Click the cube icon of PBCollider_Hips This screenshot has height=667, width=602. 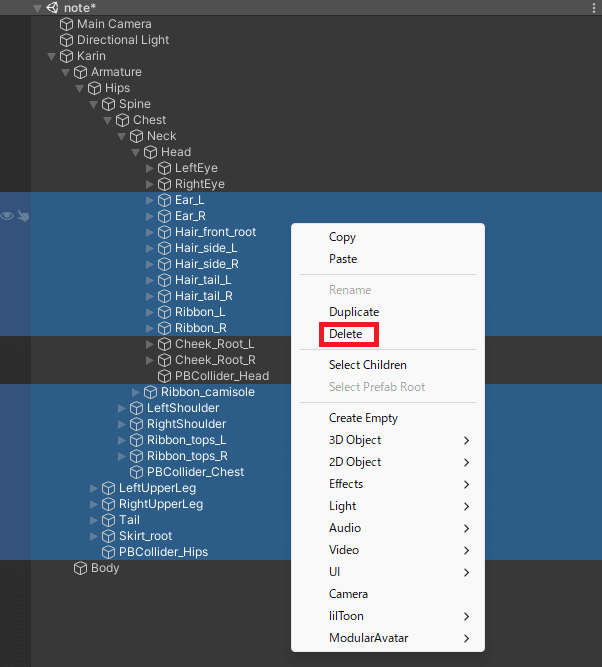(x=108, y=552)
